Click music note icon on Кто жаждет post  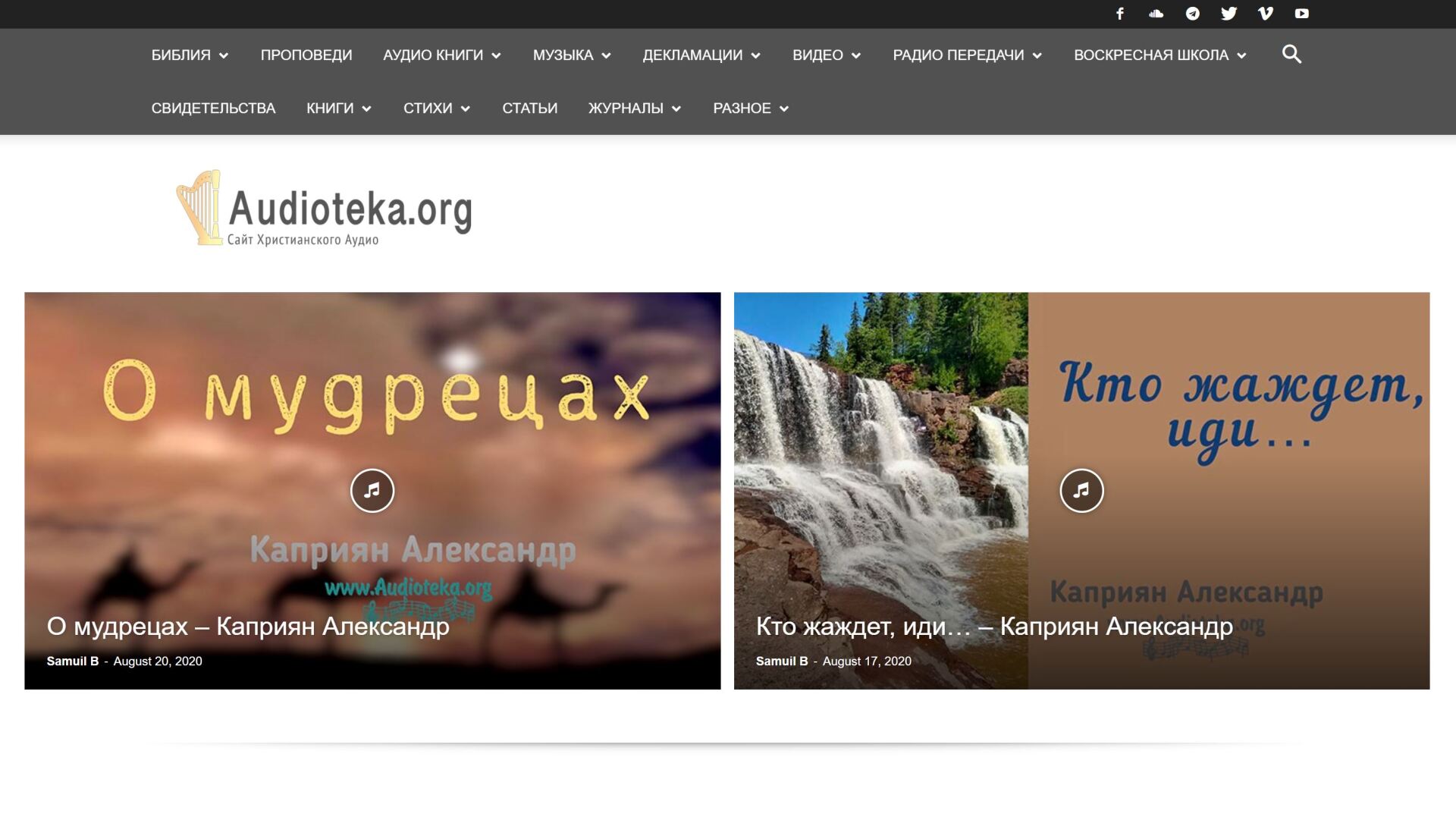(x=1081, y=491)
